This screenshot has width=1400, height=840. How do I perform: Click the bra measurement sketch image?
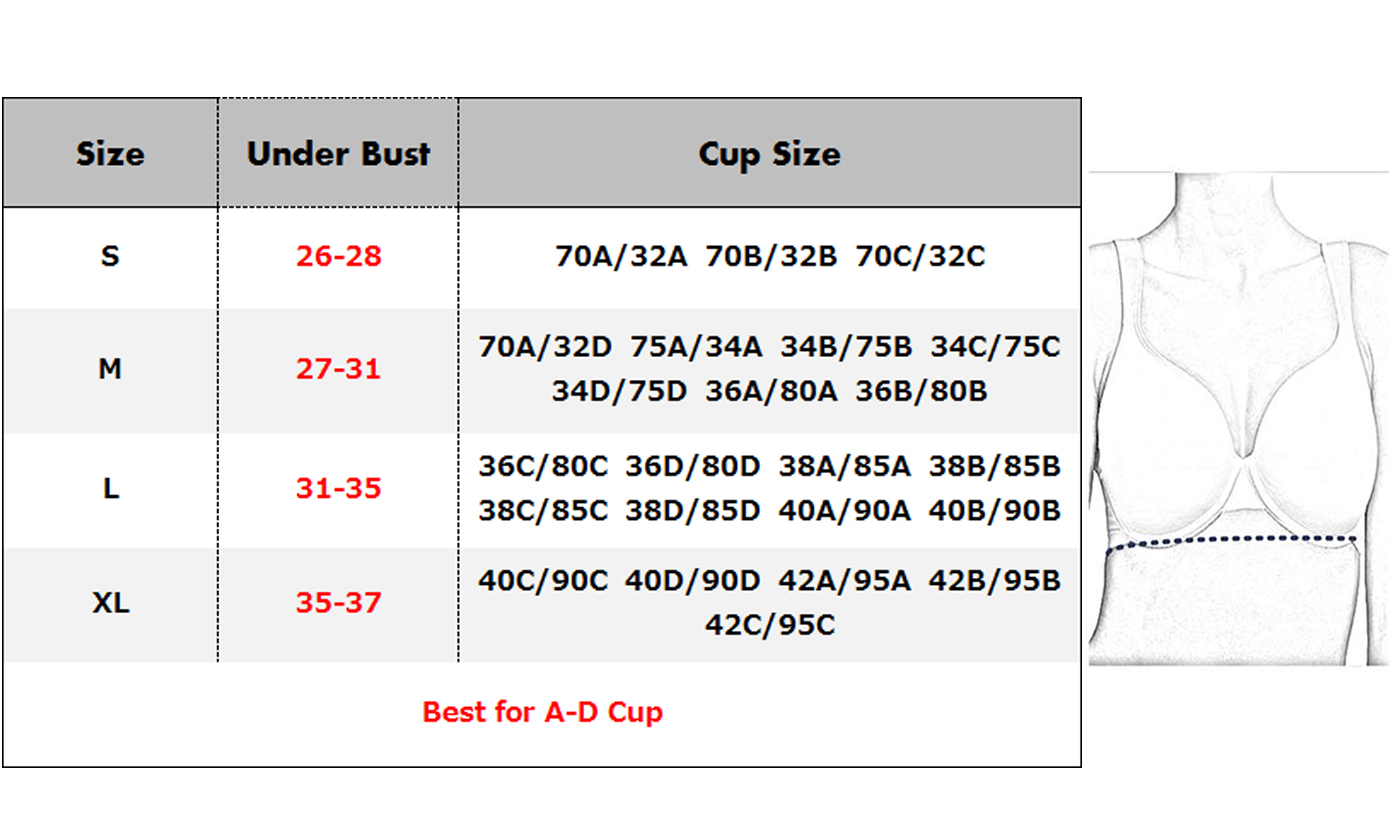tap(1238, 420)
